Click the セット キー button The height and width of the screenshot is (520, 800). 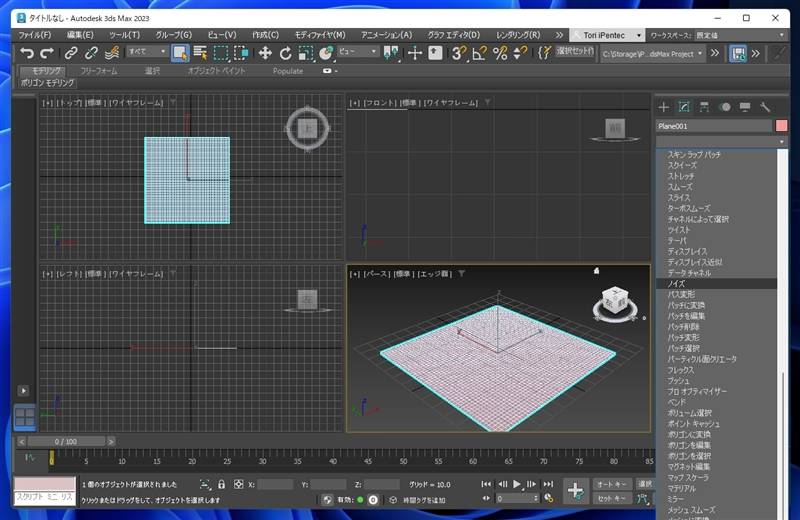tap(612, 498)
